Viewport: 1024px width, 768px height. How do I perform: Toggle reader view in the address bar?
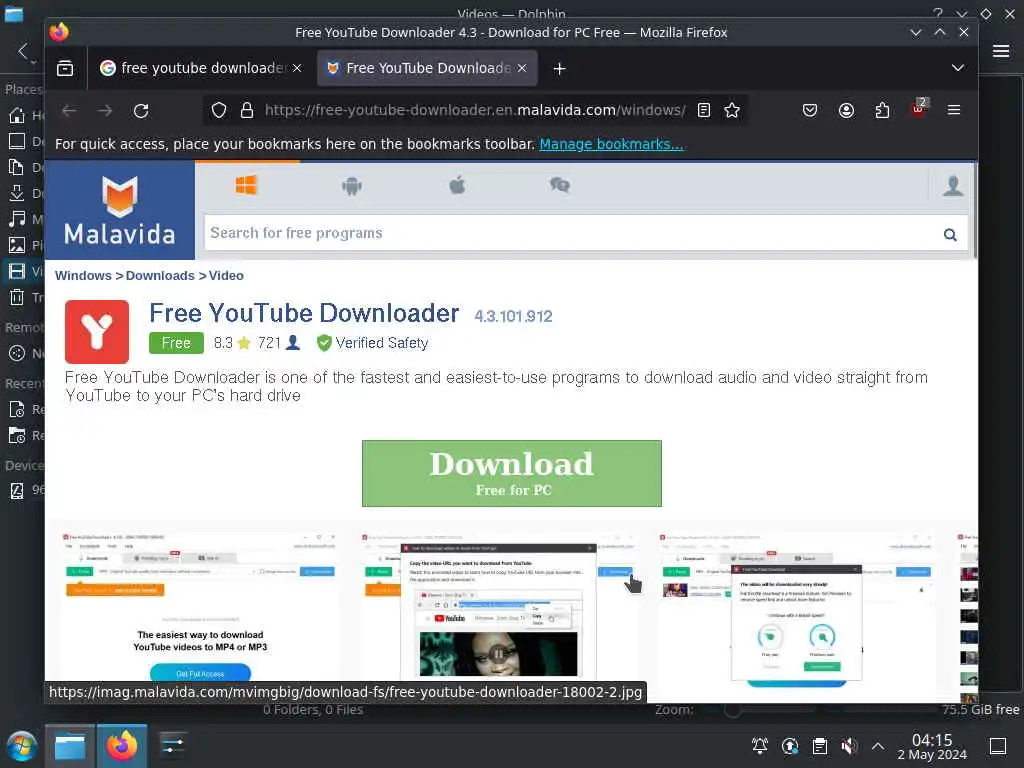tap(703, 110)
